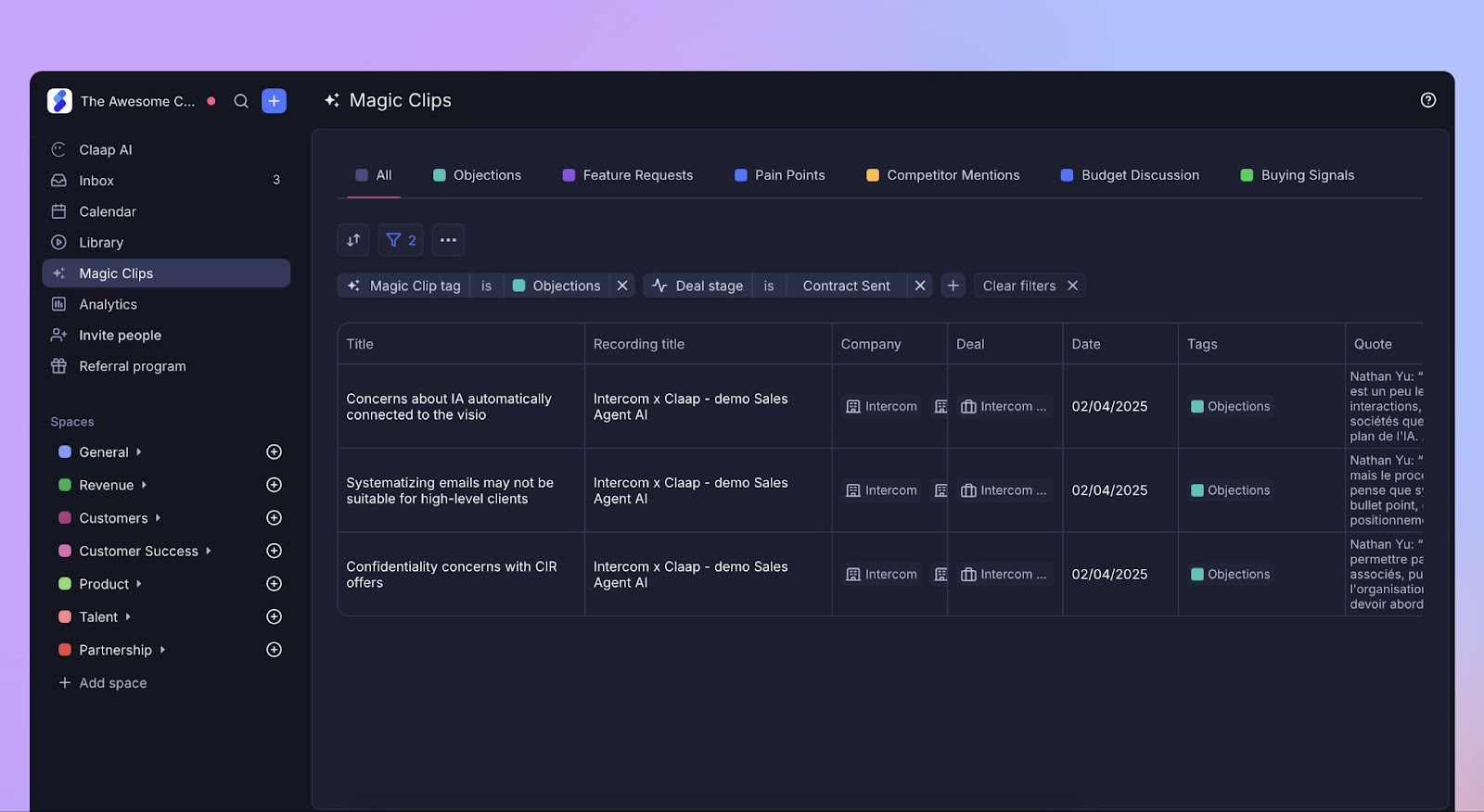Switch to Buying Signals tab
Screen dimensions: 1484x812
[1298, 175]
